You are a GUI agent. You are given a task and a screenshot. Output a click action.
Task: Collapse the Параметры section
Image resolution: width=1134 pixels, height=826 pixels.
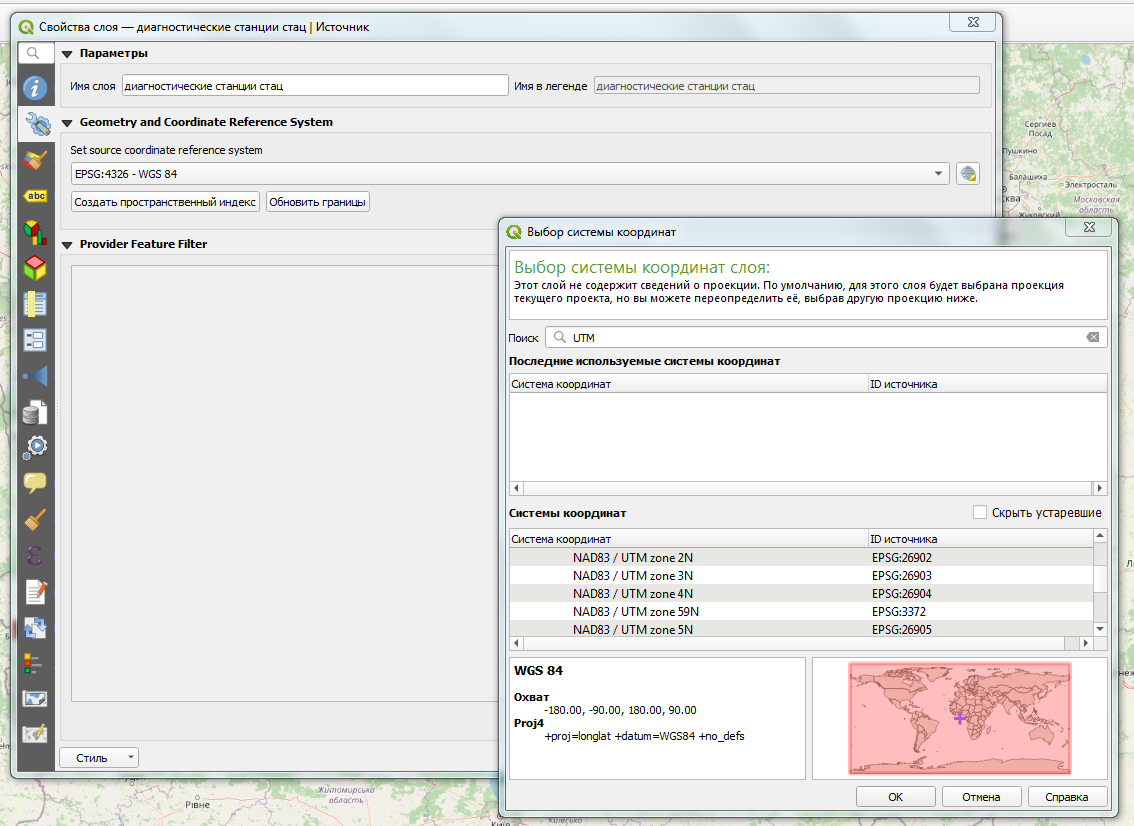coord(67,54)
